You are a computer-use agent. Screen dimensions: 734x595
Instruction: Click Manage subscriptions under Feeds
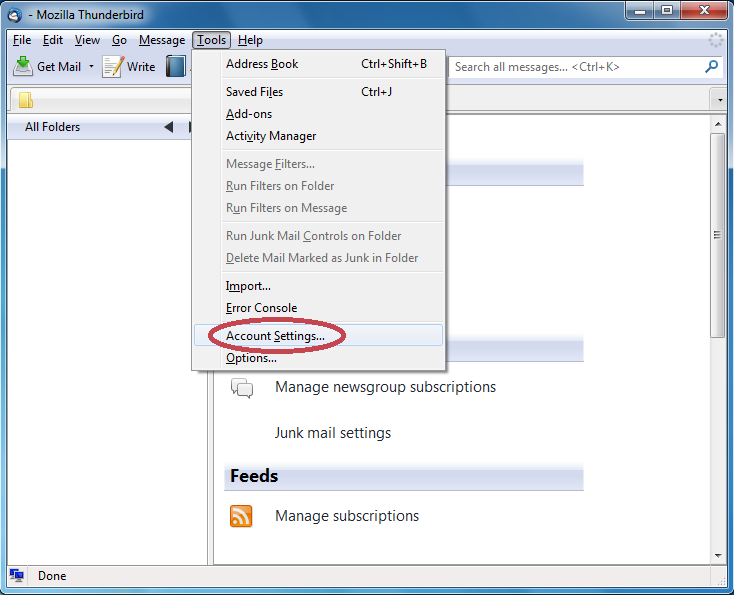[x=347, y=516]
